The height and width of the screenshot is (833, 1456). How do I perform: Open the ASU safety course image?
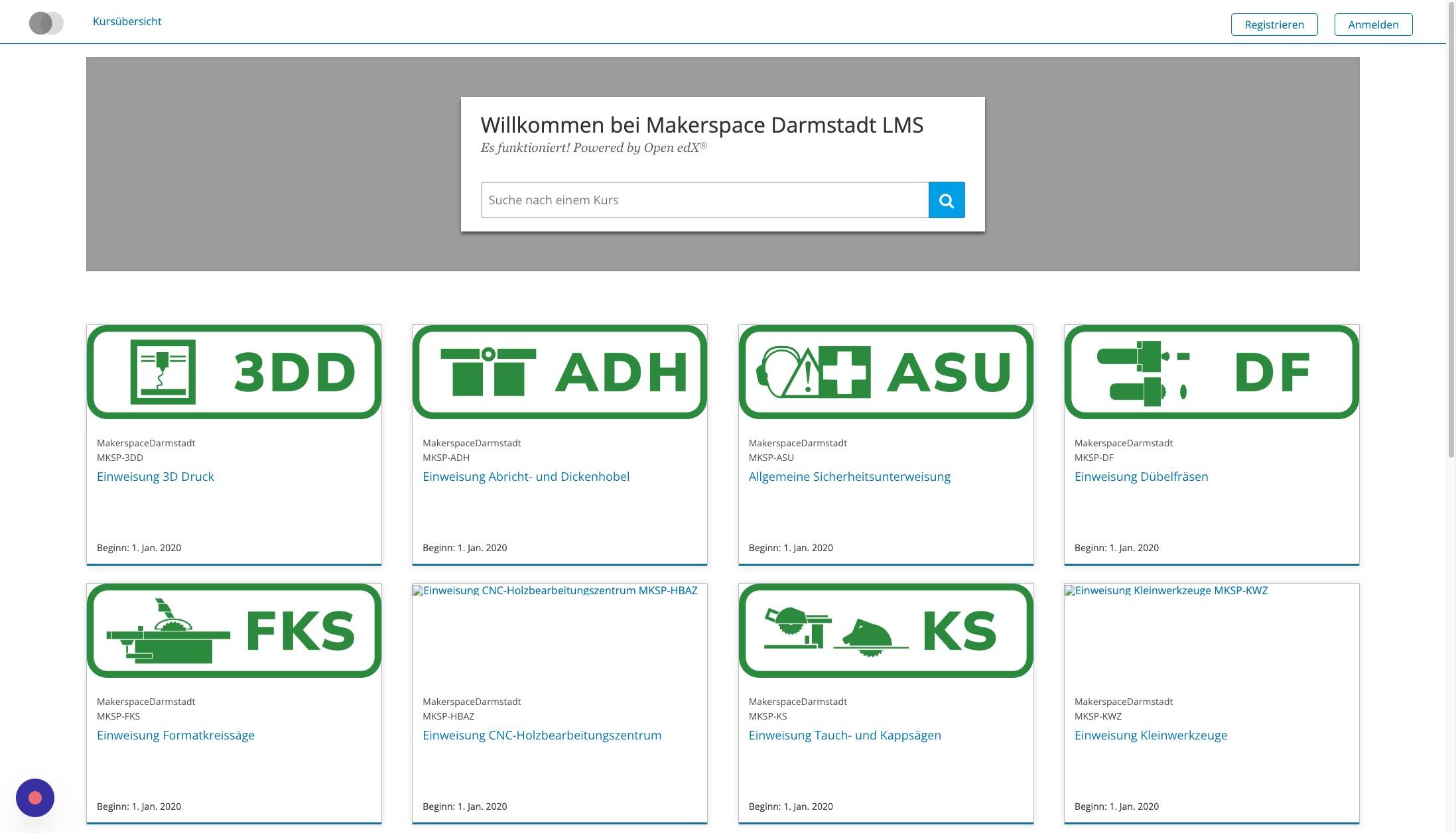click(x=886, y=372)
